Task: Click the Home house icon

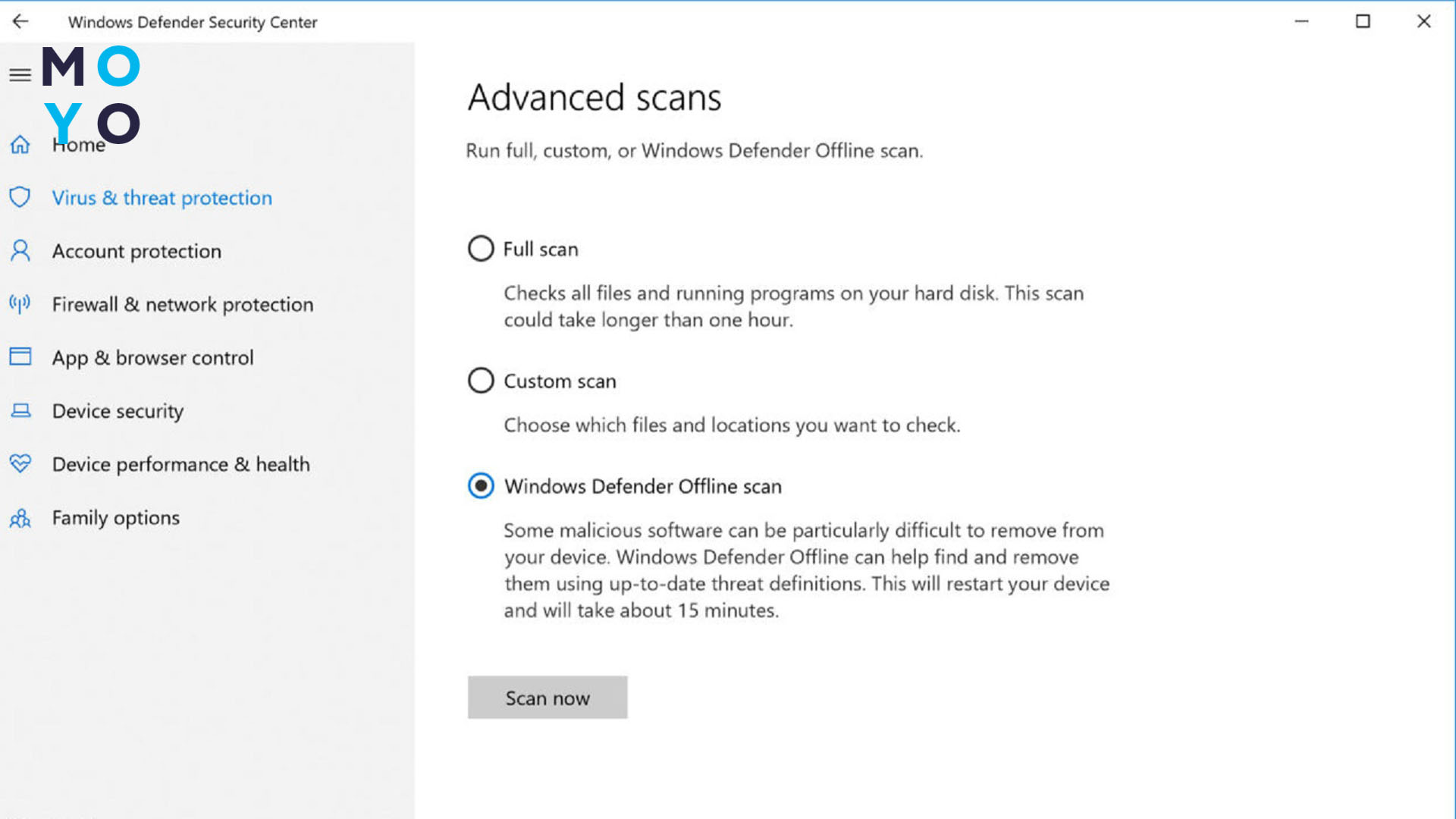Action: [20, 144]
